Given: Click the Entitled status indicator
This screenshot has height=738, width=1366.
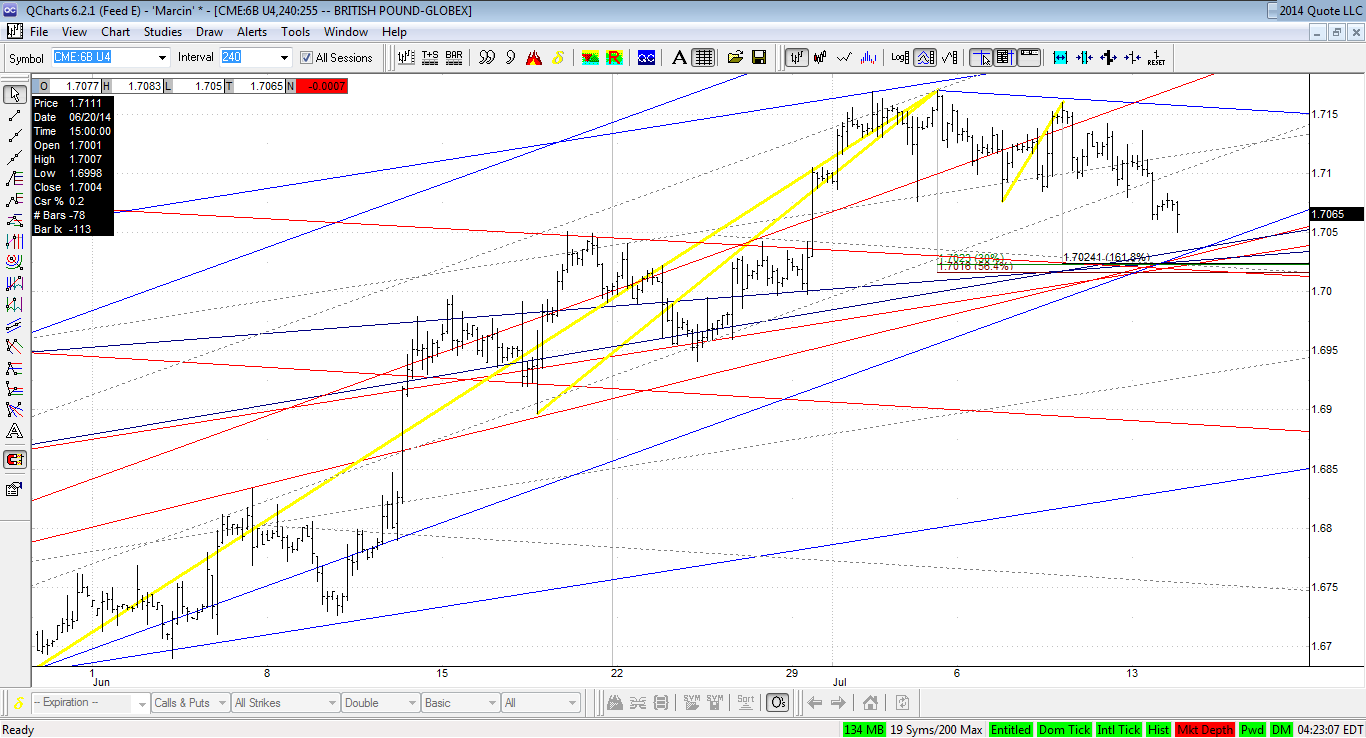Looking at the screenshot, I should point(1011,730).
